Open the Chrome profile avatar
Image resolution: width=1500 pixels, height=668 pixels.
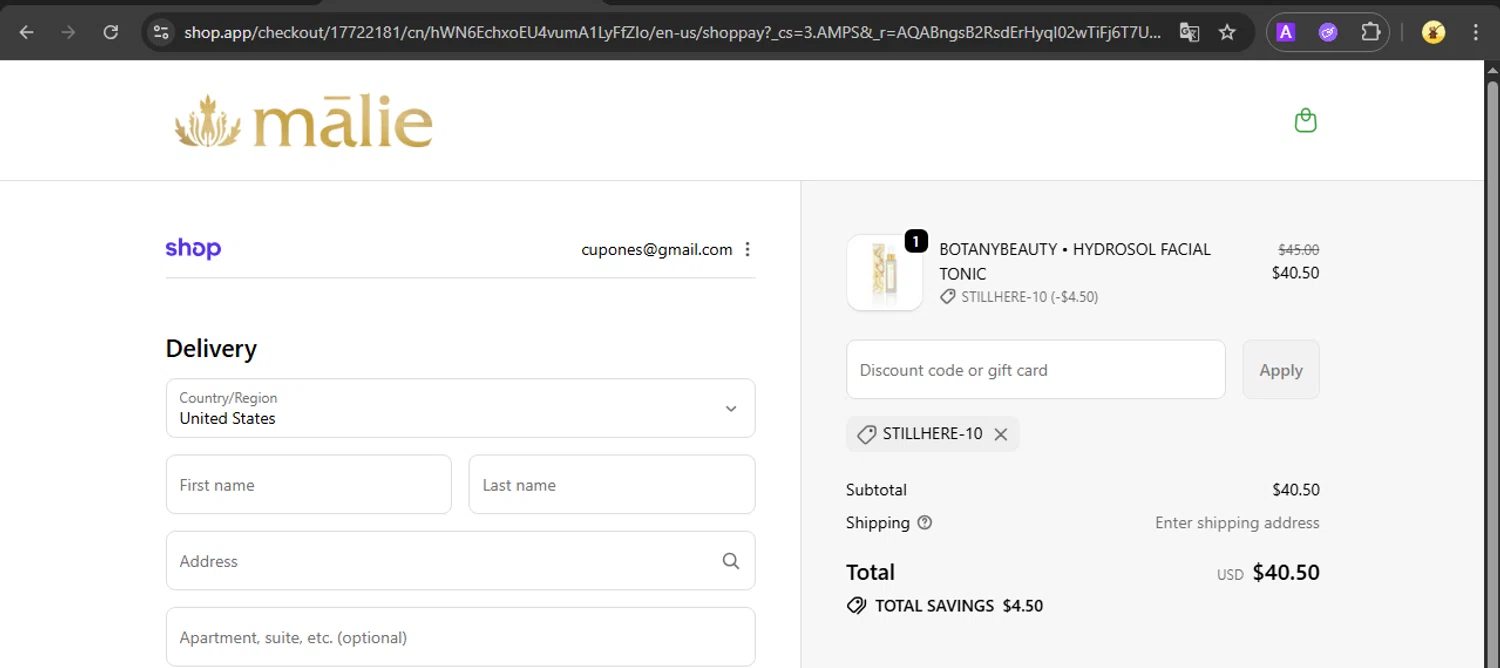[1433, 32]
